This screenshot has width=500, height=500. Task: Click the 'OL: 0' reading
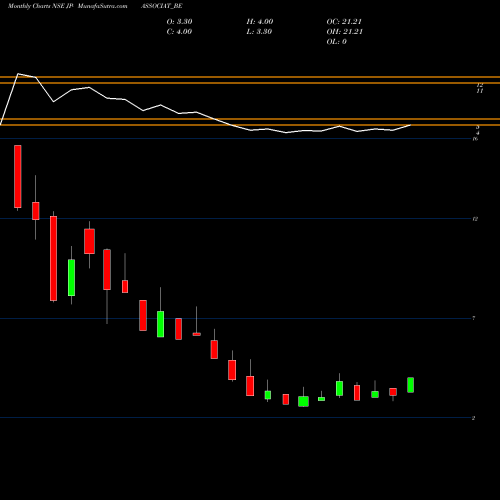[x=336, y=42]
